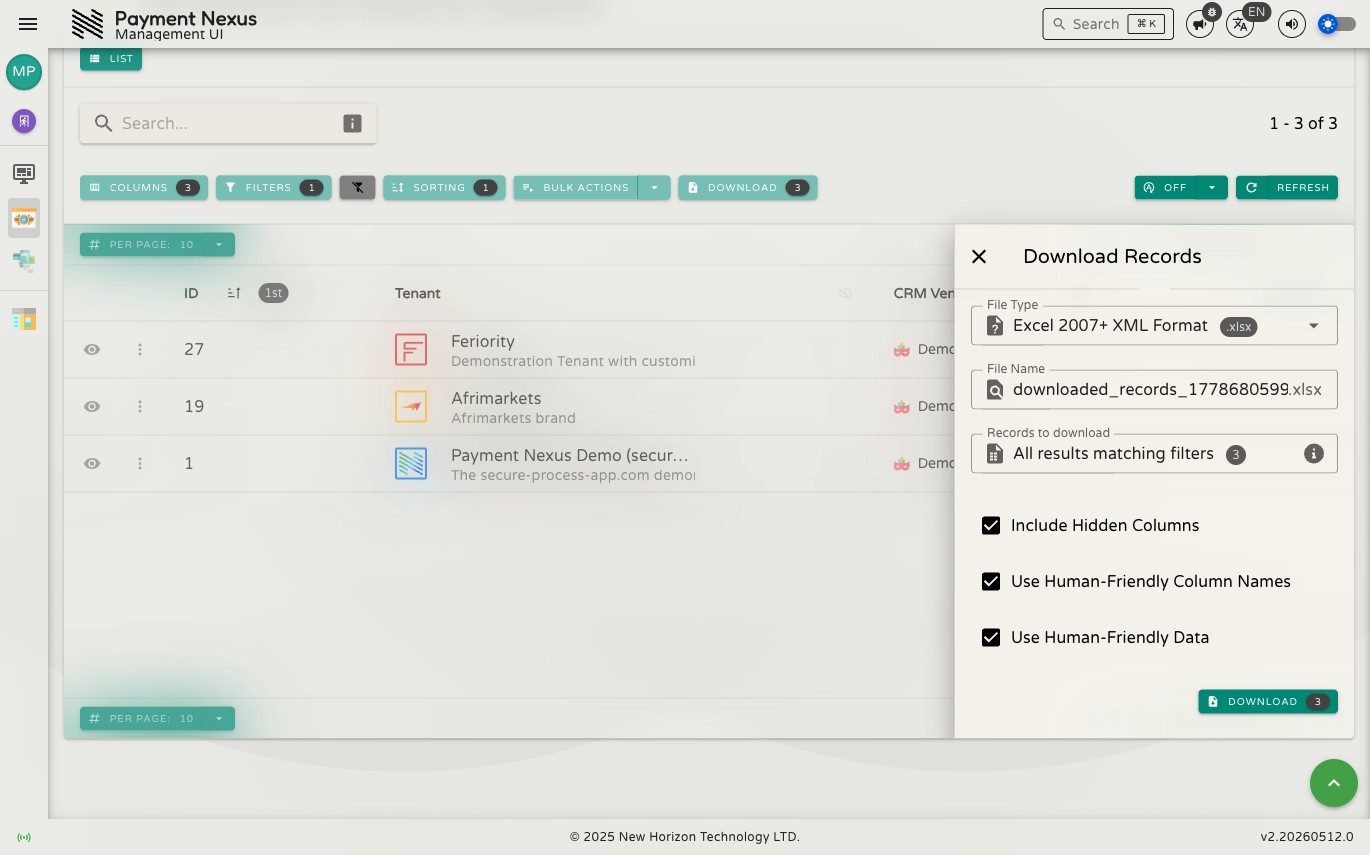Image resolution: width=1370 pixels, height=855 pixels.
Task: Close the Download Records panel
Action: (x=979, y=256)
